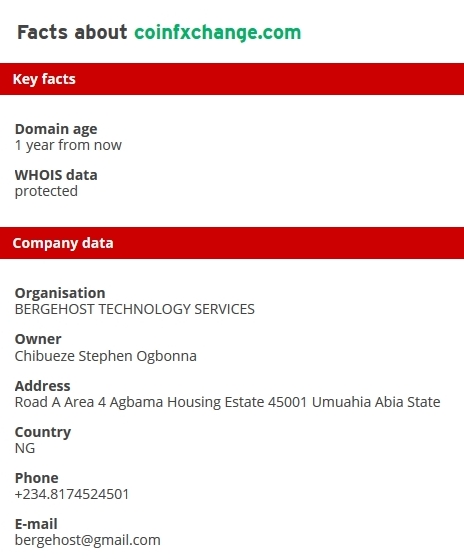
Task: Click the Owner label
Action: [x=38, y=339]
